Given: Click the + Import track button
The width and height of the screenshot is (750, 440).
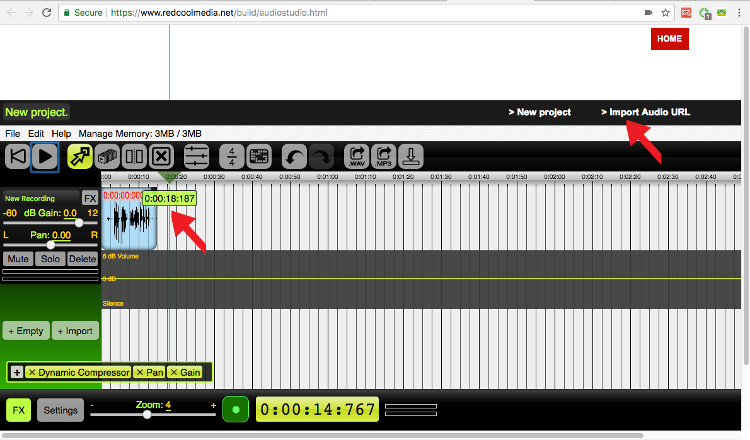Looking at the screenshot, I should click(x=76, y=331).
